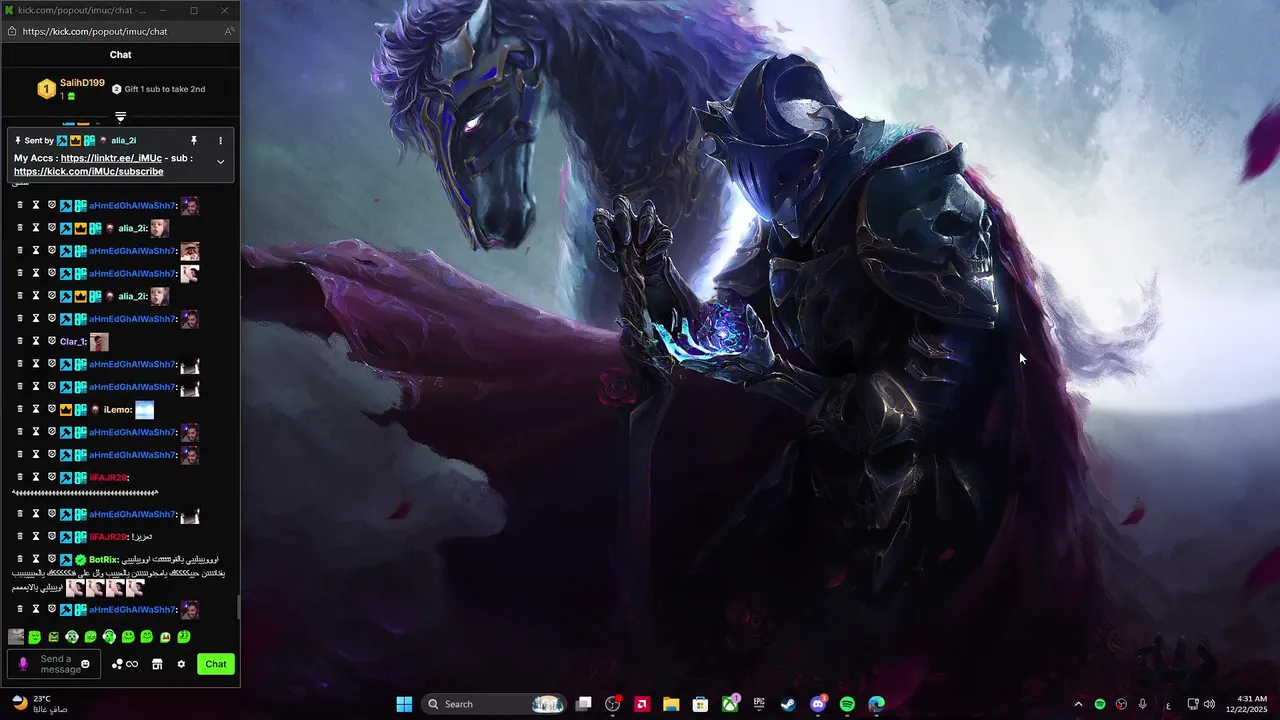1280x720 pixels.
Task: Send message with the green Chat button
Action: [x=216, y=664]
